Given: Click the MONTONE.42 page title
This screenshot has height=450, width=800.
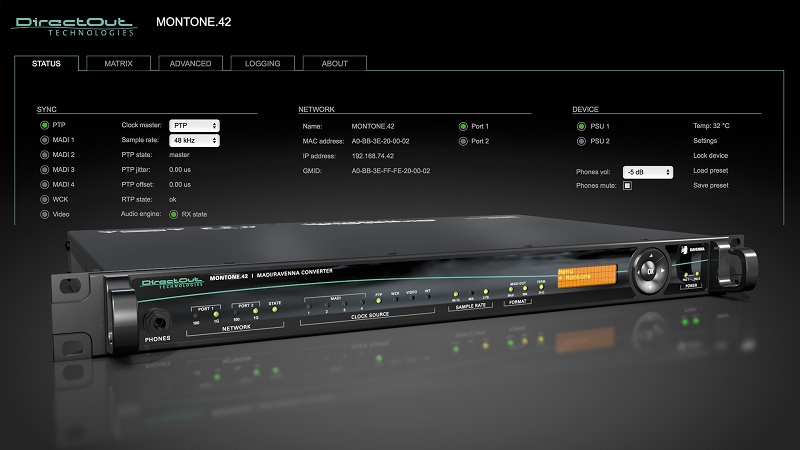Looking at the screenshot, I should (194, 22).
